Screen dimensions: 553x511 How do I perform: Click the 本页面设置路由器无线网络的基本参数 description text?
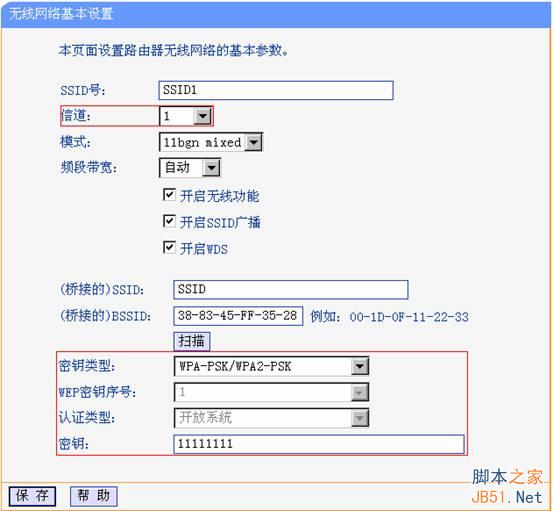[x=174, y=50]
